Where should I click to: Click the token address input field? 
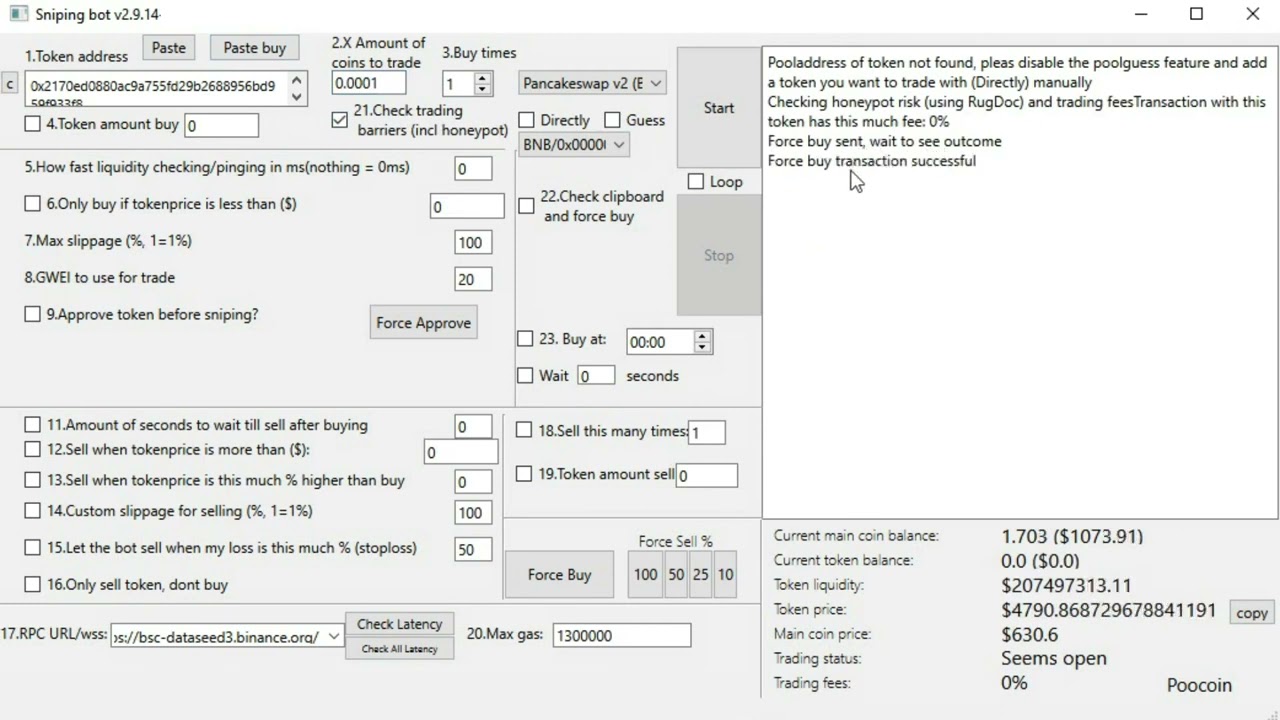(x=155, y=88)
